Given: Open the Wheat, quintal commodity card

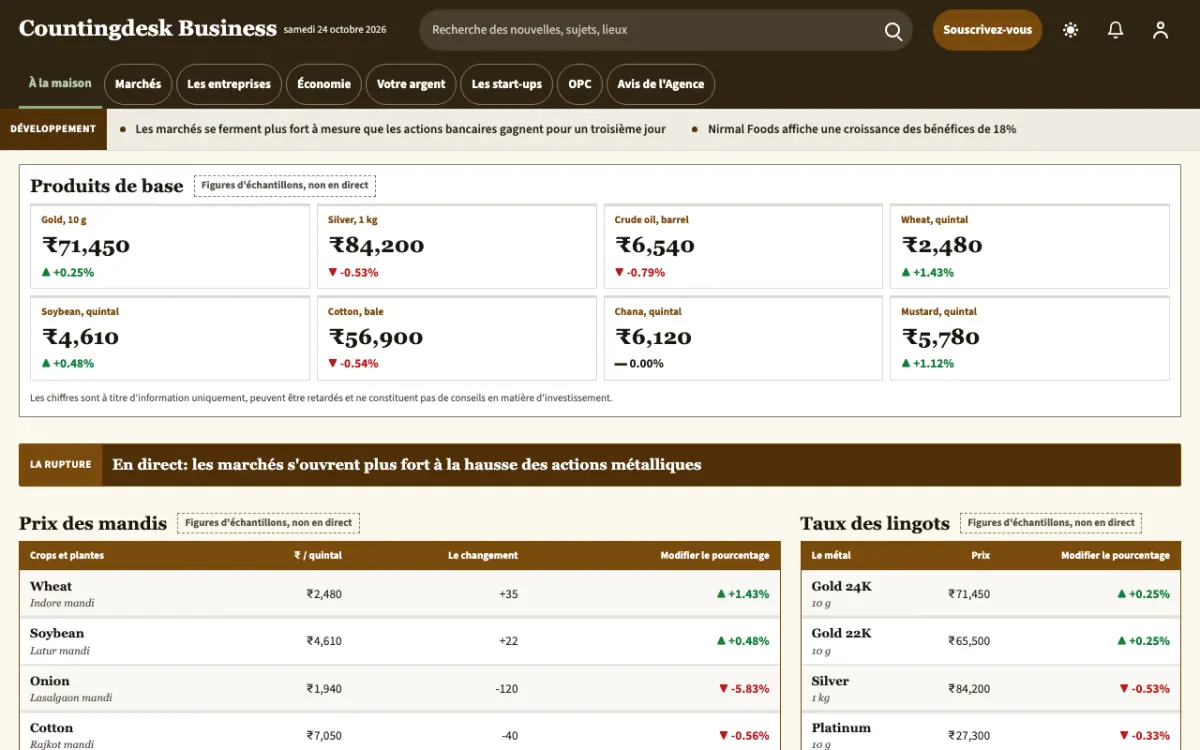Looking at the screenshot, I should tap(1030, 247).
